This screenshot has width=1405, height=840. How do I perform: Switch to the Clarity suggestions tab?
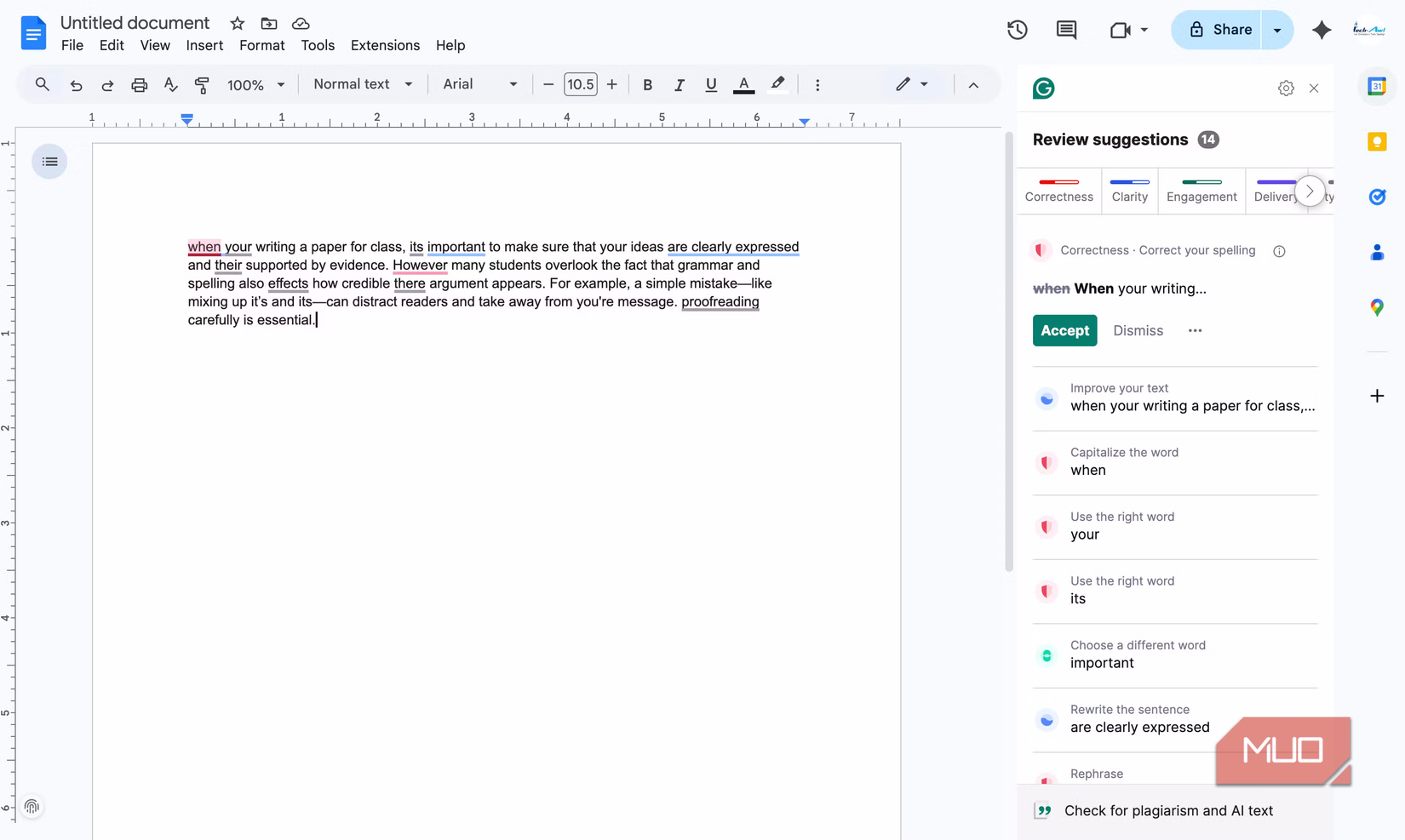tap(1130, 191)
